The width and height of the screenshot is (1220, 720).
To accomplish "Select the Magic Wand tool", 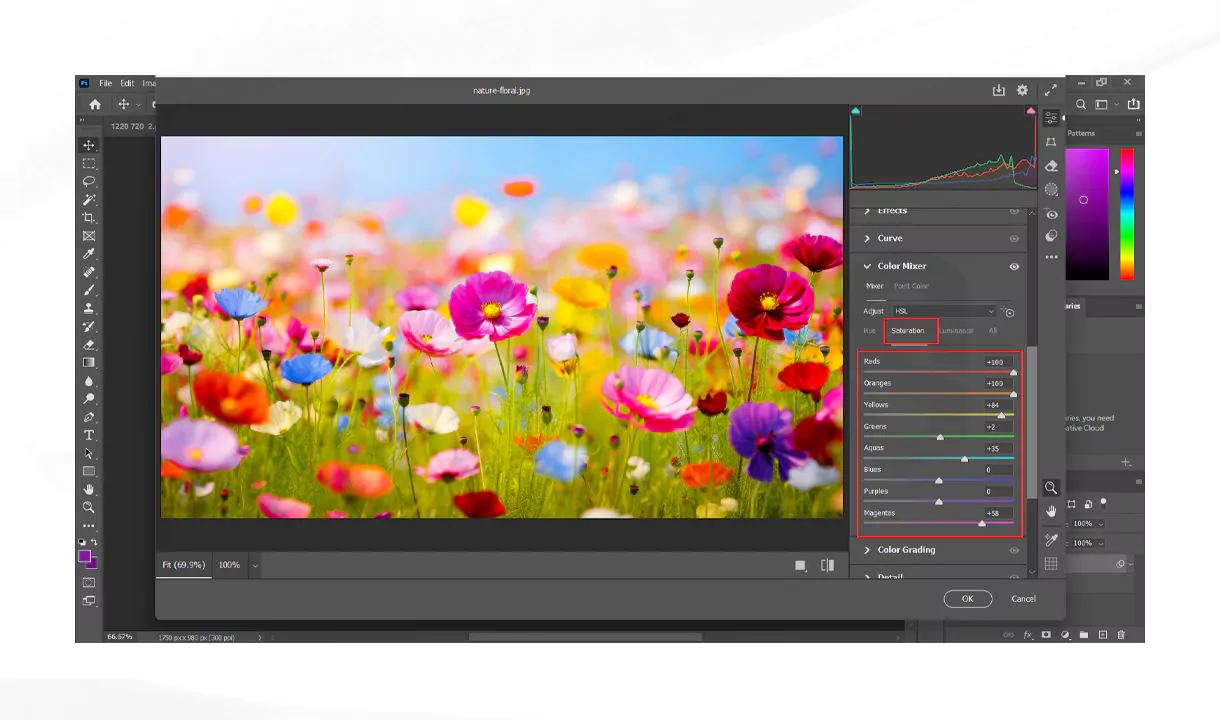I will [x=89, y=199].
